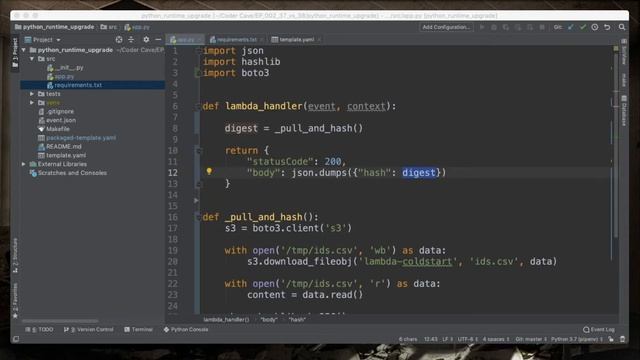
Task: Select packaged-template.yaml in the project tree
Action: pos(77,138)
